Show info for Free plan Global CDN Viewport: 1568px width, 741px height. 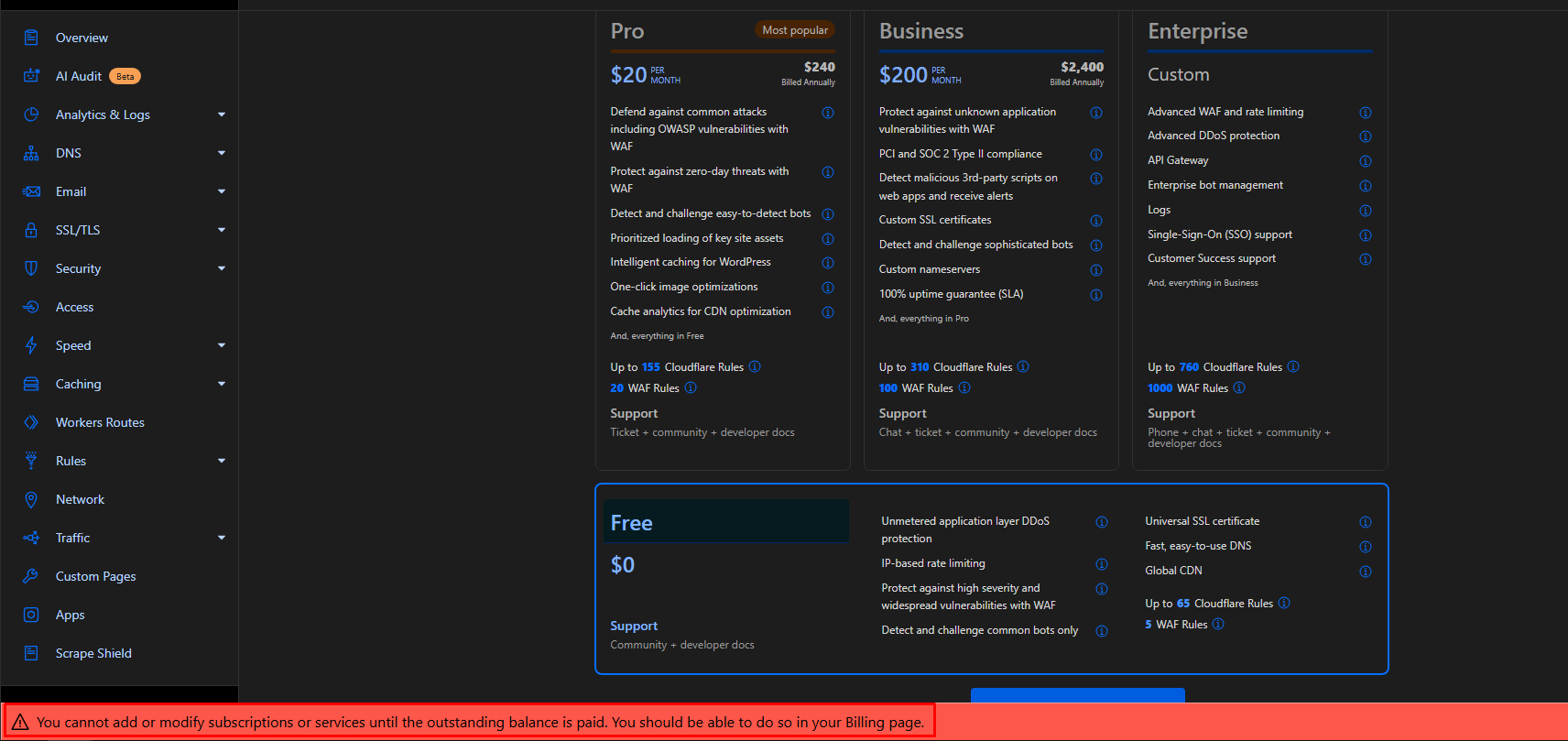[1366, 572]
